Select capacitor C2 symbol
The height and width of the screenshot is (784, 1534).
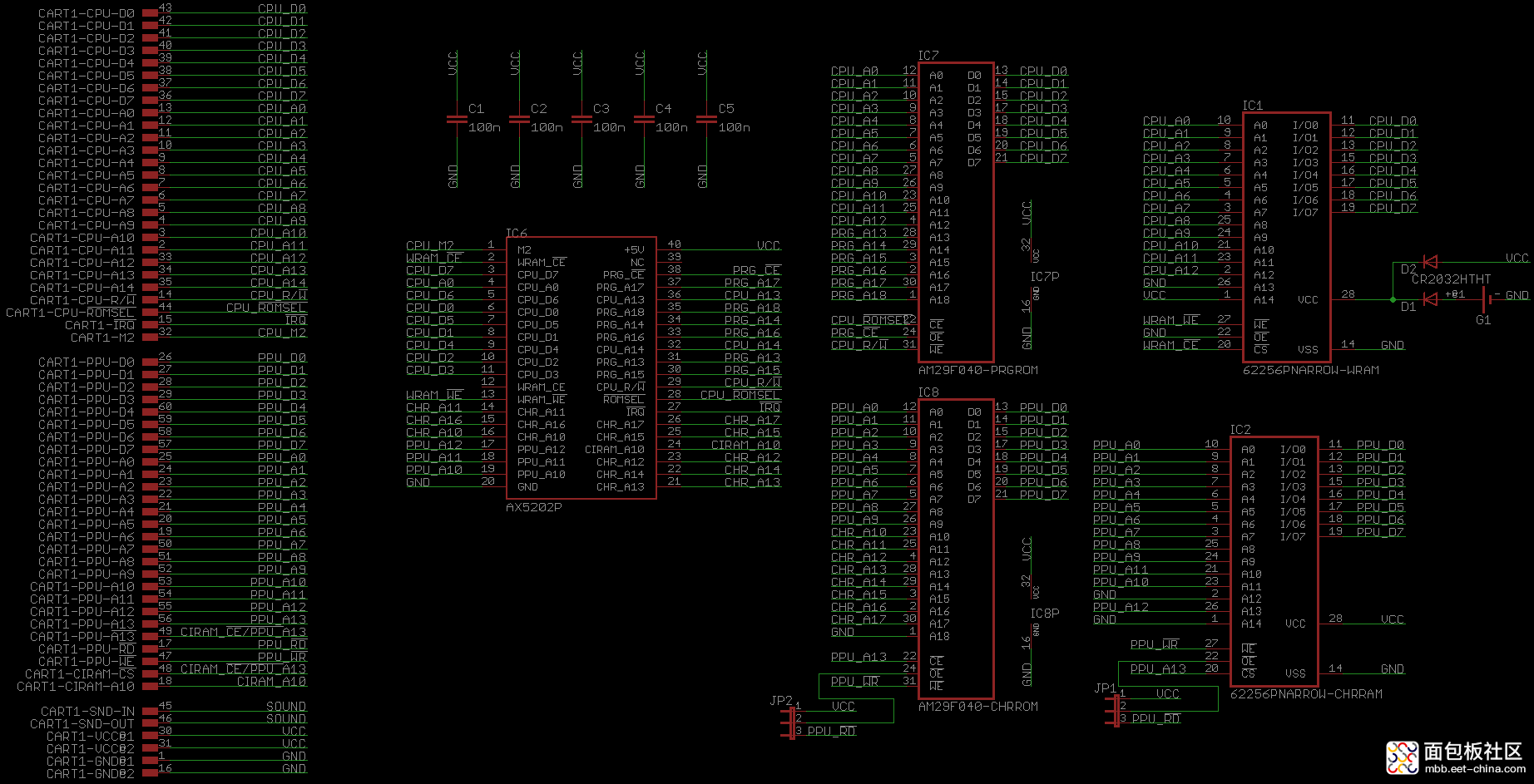coord(519,120)
